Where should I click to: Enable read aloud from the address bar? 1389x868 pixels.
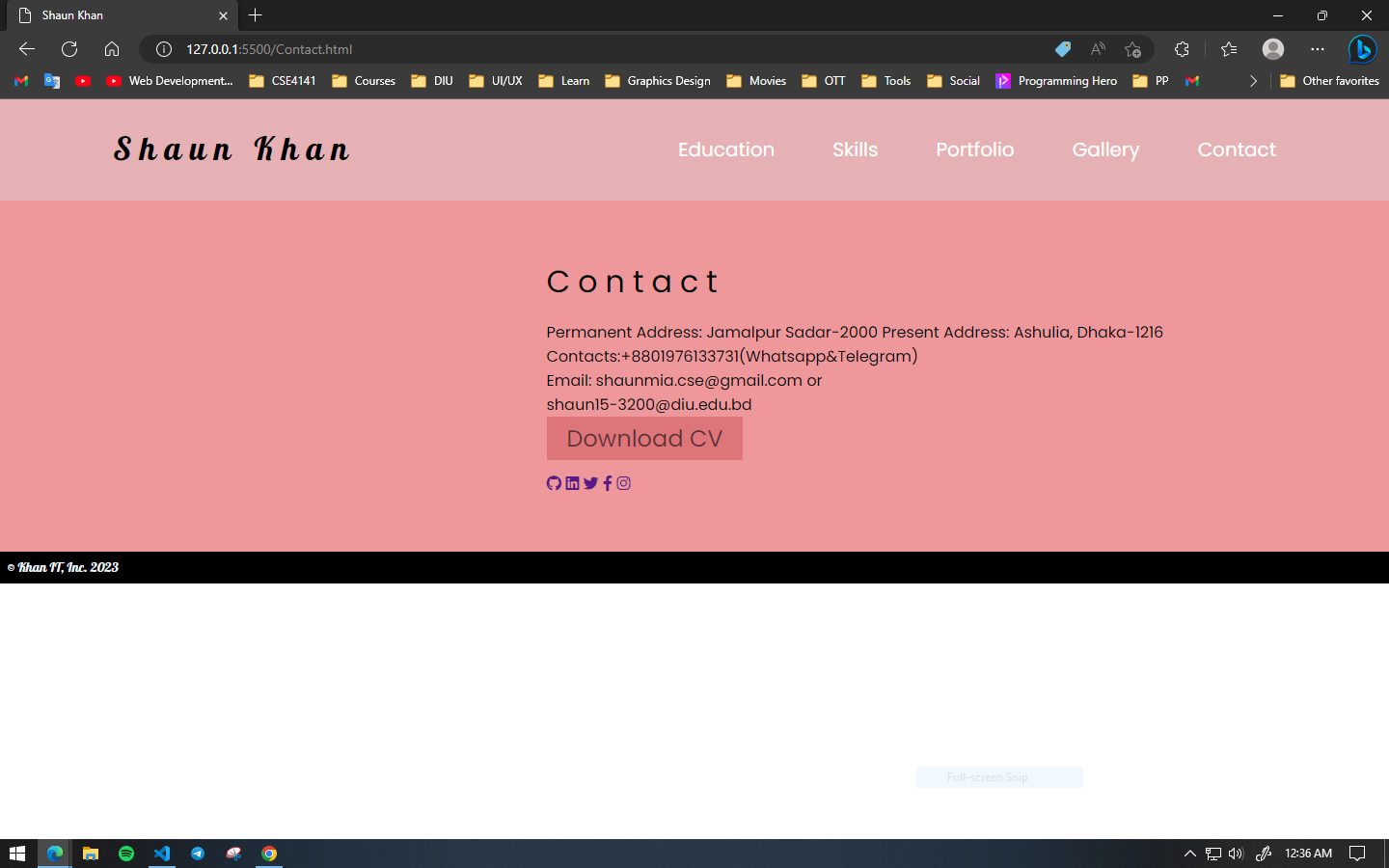point(1098,49)
